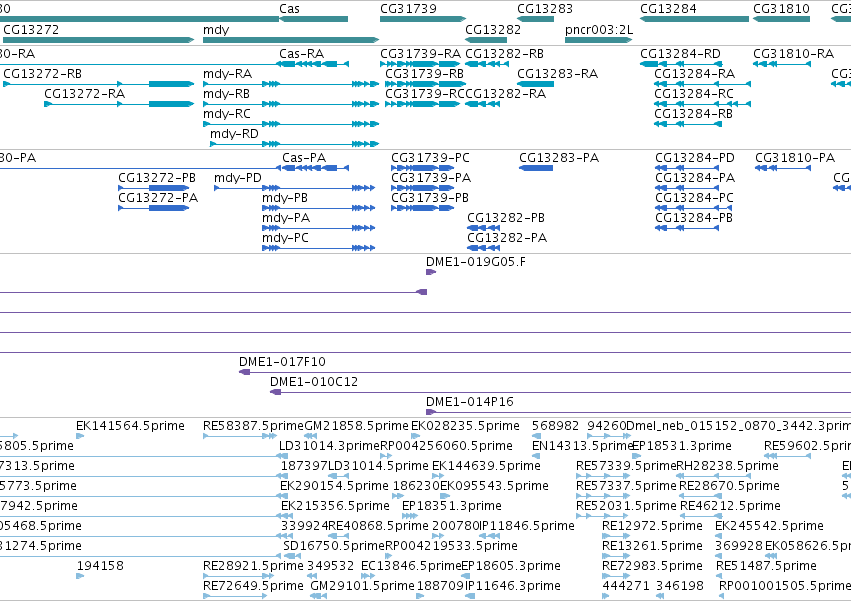Click protein label mdy-PD

238,178
